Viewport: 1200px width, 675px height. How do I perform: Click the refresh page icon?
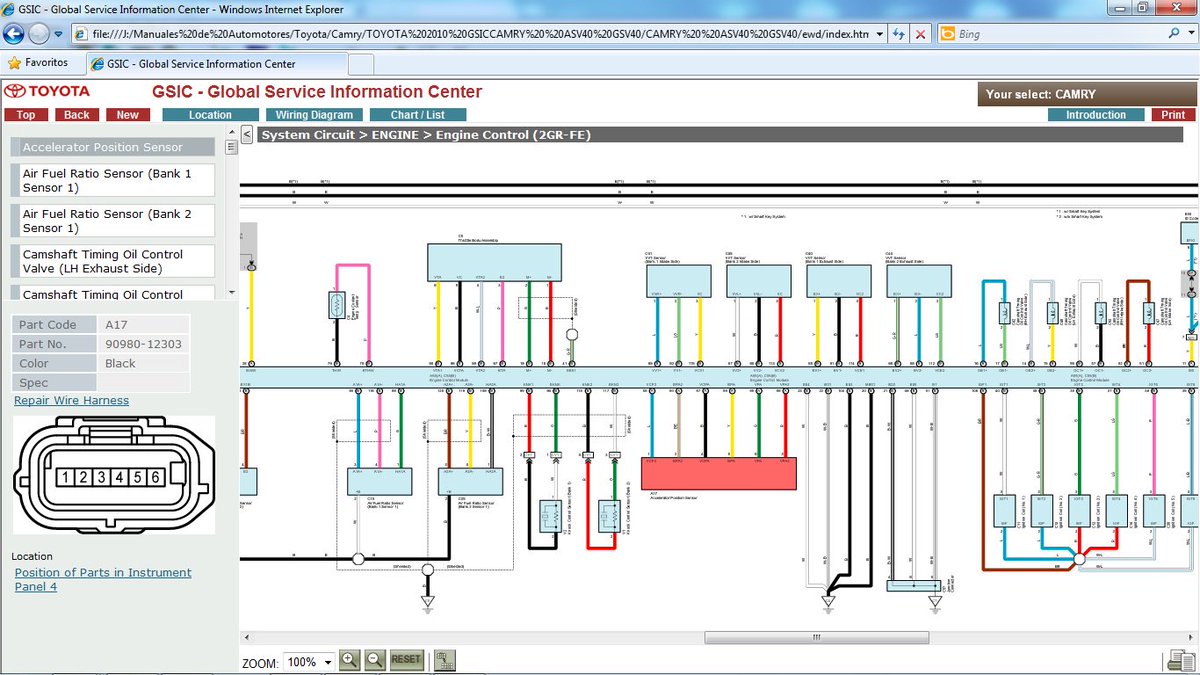[x=901, y=34]
